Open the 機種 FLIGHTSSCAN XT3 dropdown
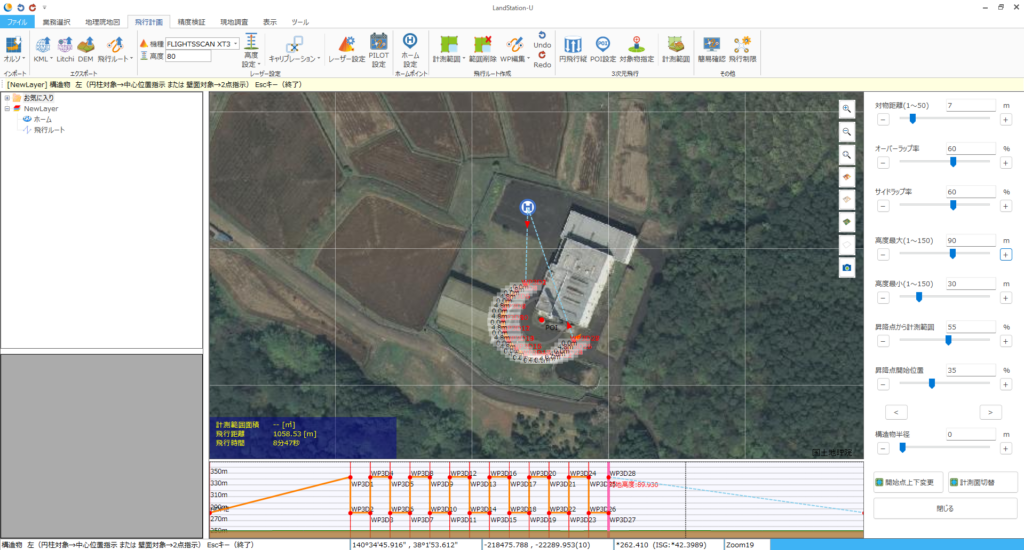This screenshot has width=1024, height=550. [x=235, y=44]
